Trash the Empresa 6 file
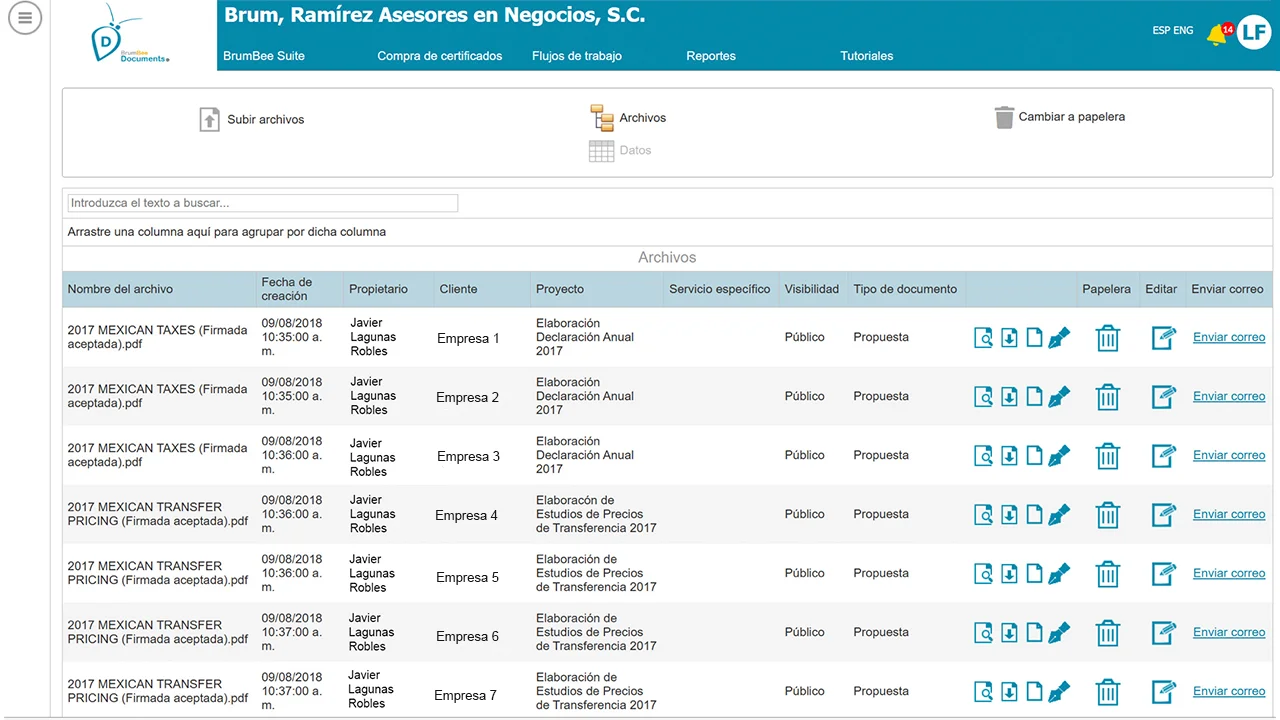1280x720 pixels. click(1107, 633)
